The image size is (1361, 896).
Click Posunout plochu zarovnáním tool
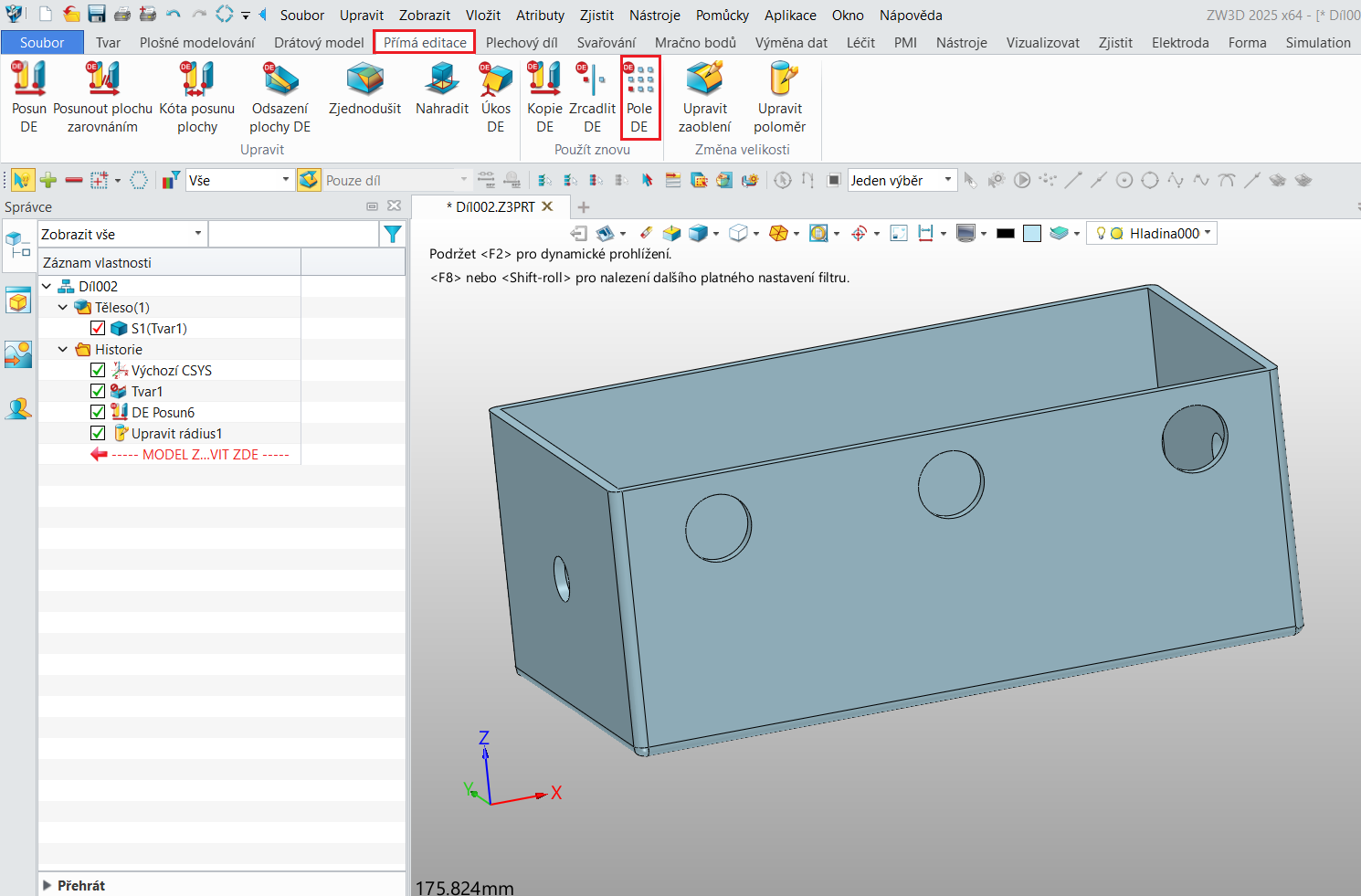click(x=102, y=98)
